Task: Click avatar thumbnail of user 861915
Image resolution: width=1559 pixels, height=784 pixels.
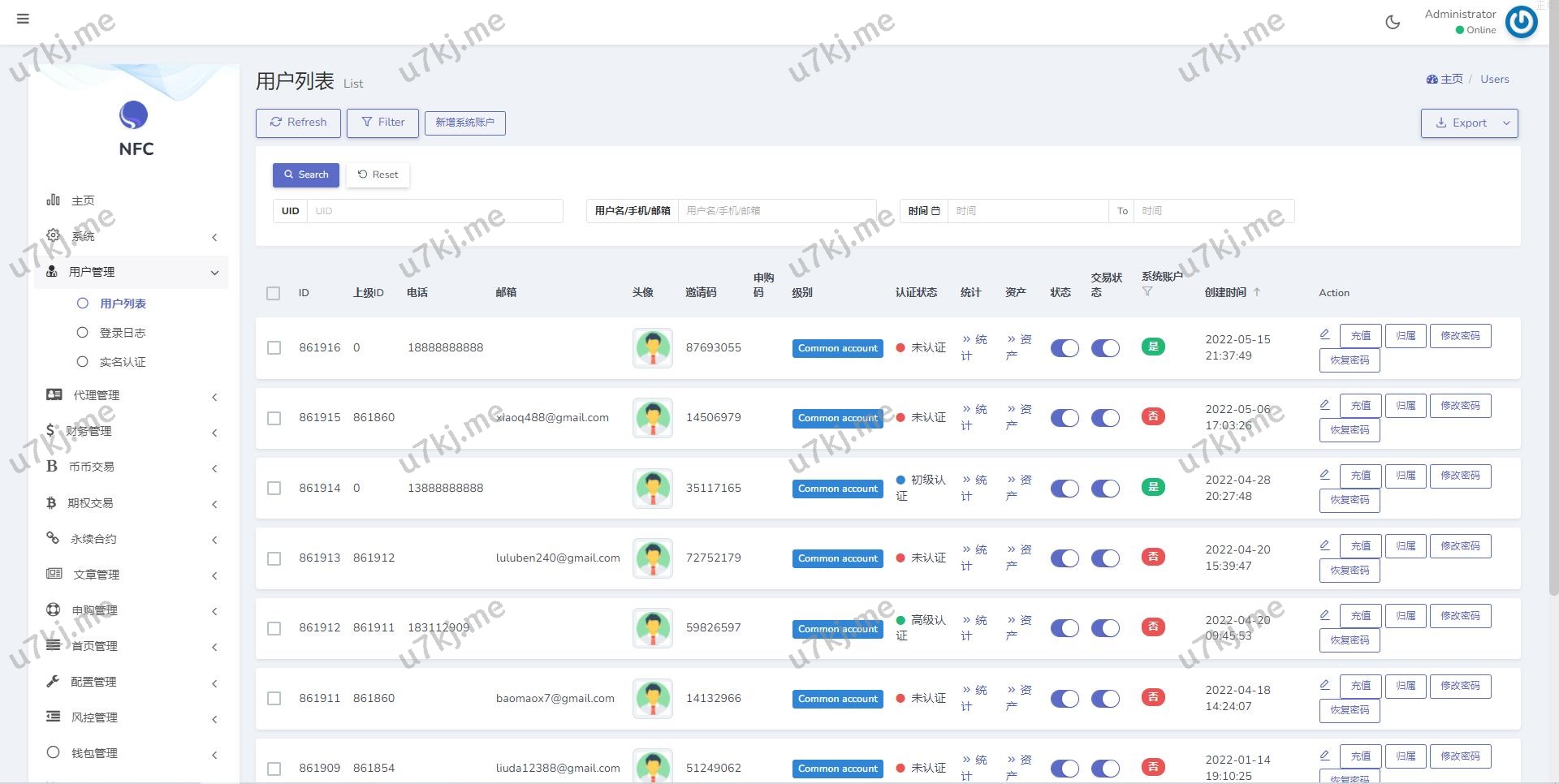Action: pyautogui.click(x=653, y=418)
